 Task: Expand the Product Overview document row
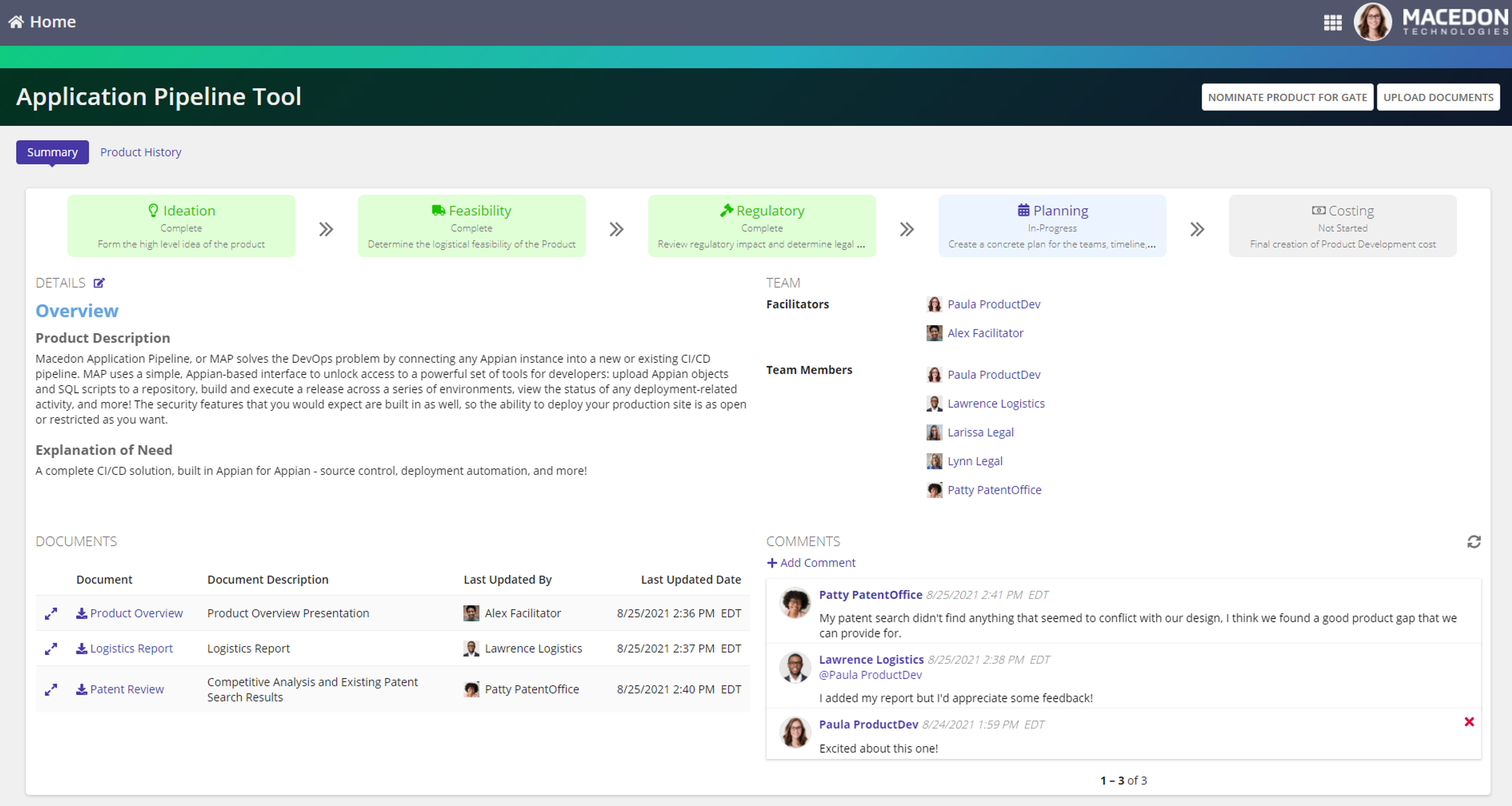coord(51,613)
